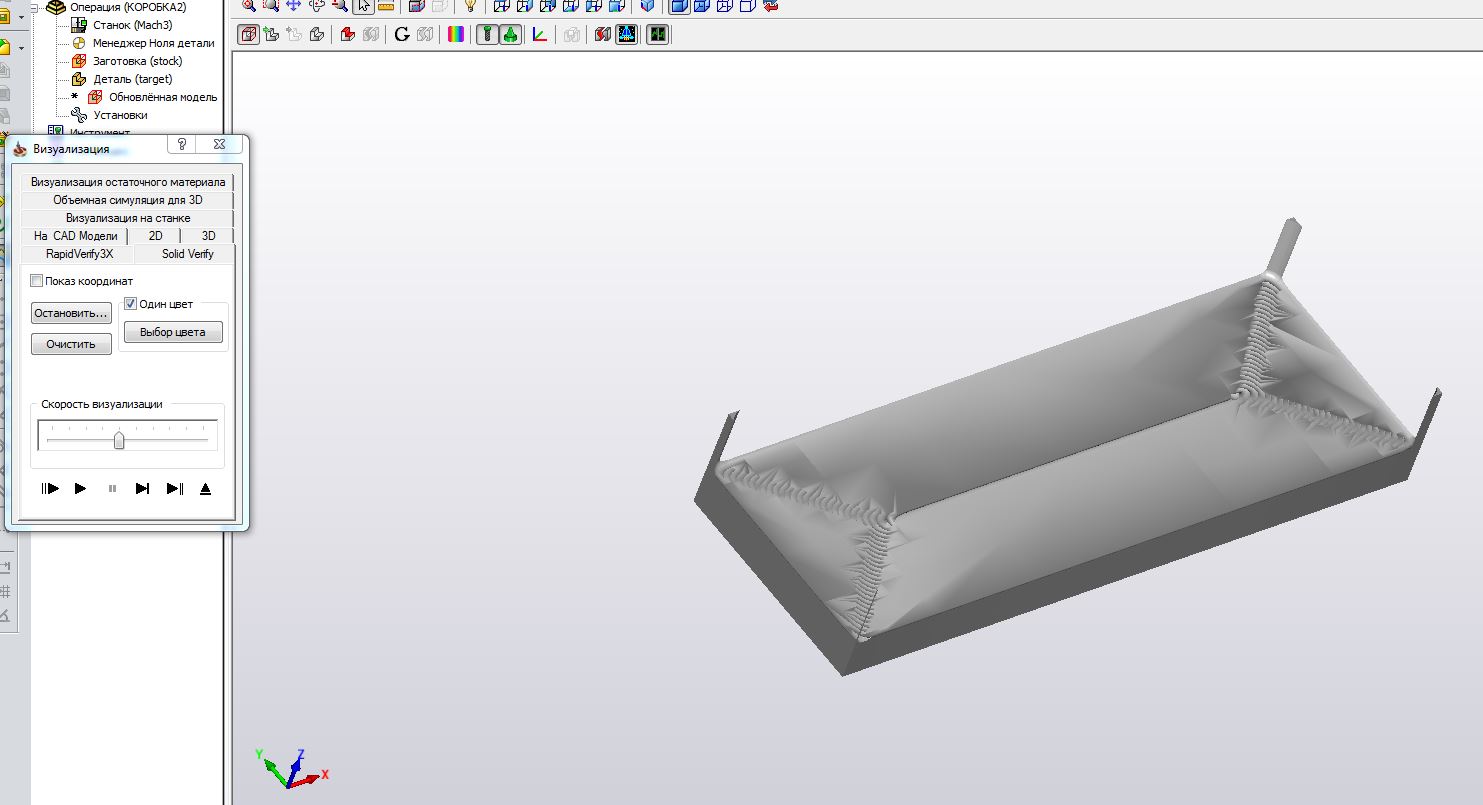Viewport: 1483px width, 805px height.
Task: Click the rotate view icon beside pan arrows
Action: point(317,5)
